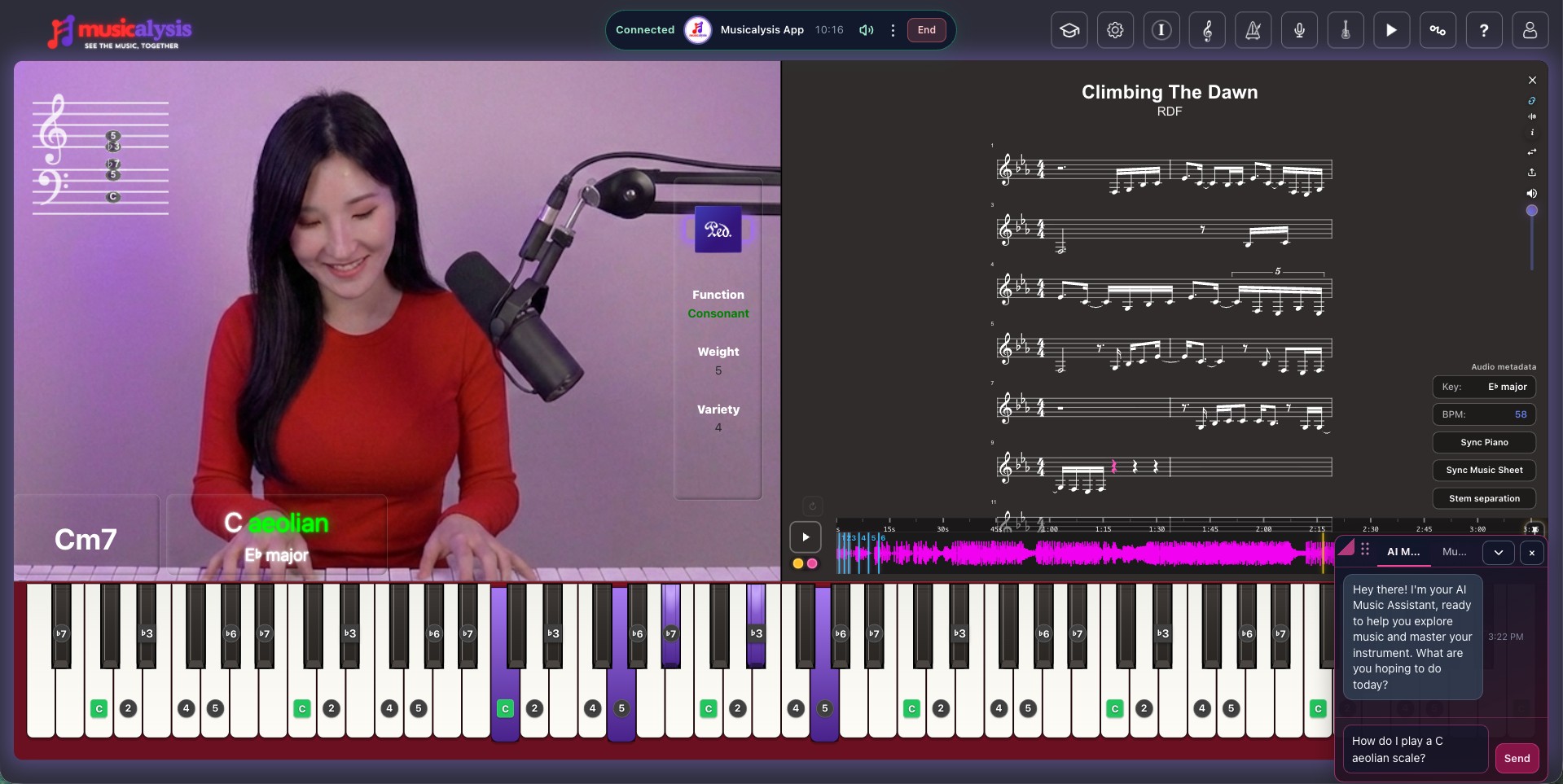Send the chat message
Viewport: 1563px width, 784px height.
1517,758
